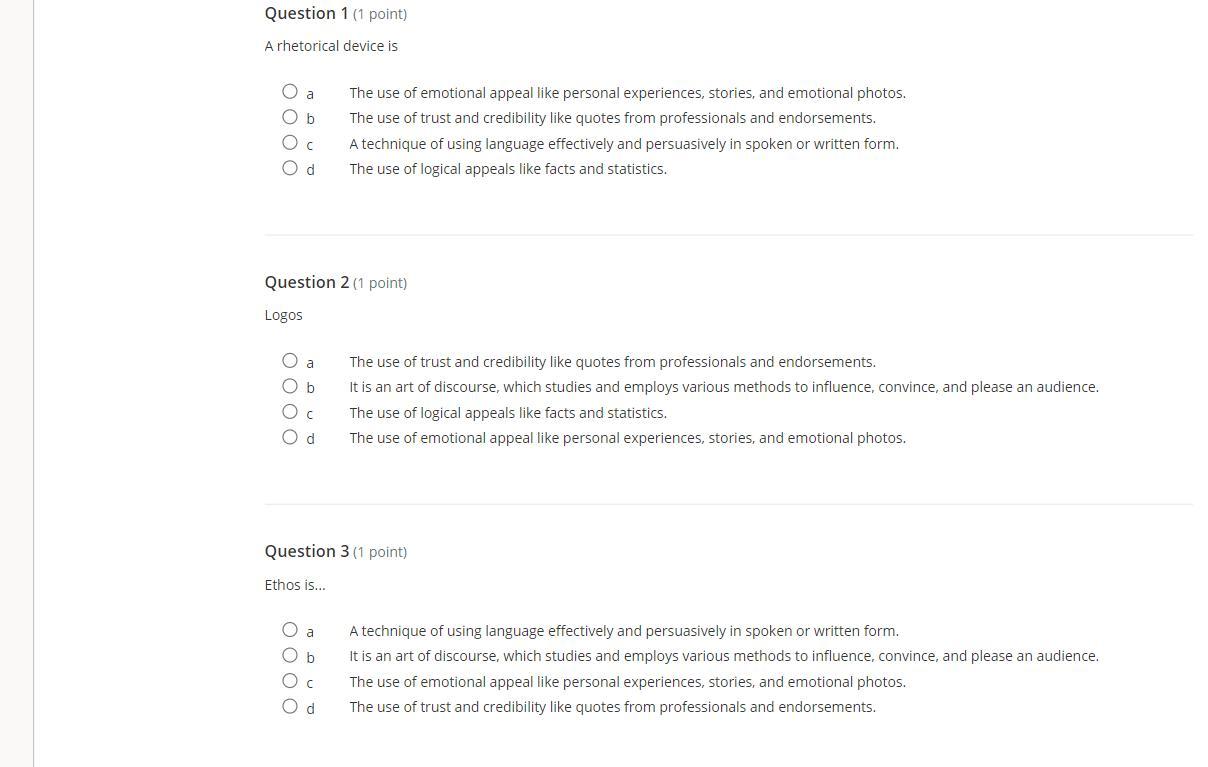Choose radio option b under Question 3
The height and width of the screenshot is (767, 1208).
[290, 655]
